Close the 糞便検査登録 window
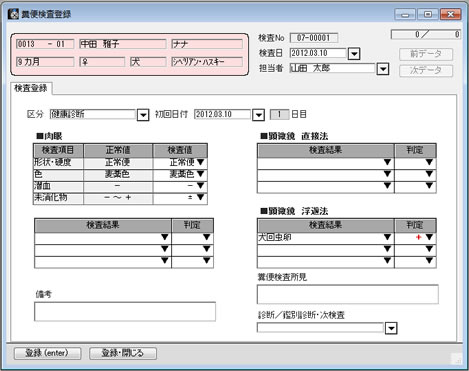This screenshot has height=371, width=469. [x=450, y=14]
